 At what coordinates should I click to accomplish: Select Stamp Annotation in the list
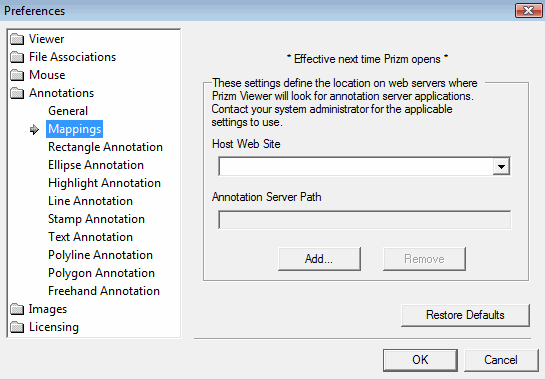coord(96,219)
